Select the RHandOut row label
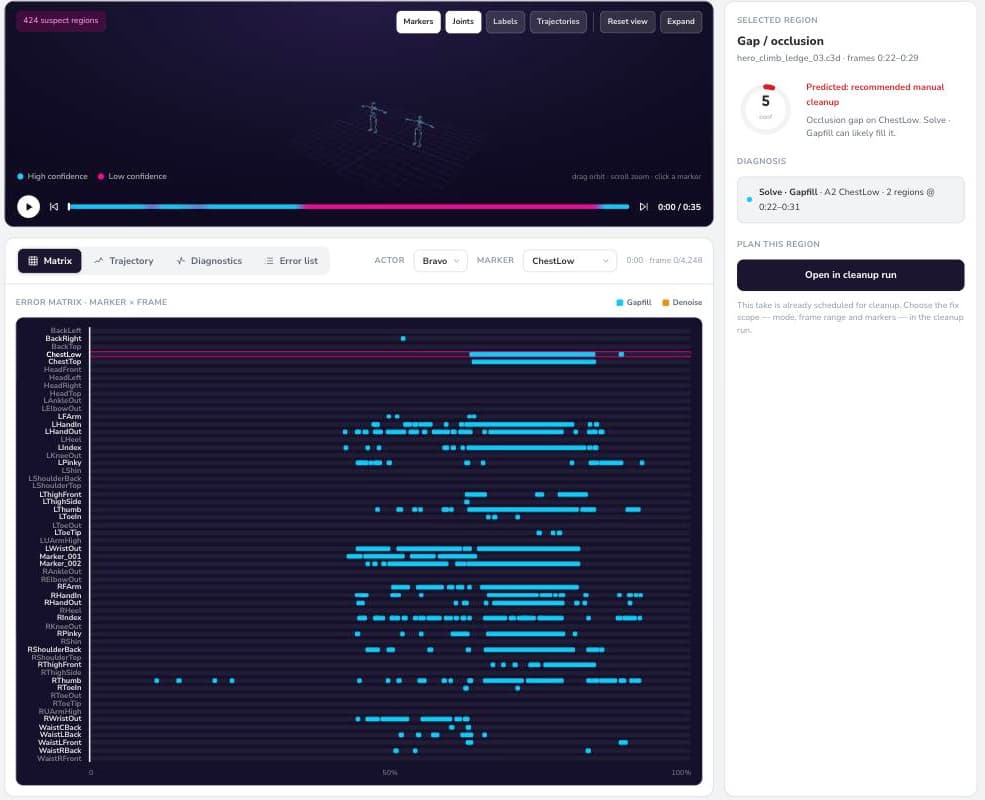The image size is (985, 800). 63,603
